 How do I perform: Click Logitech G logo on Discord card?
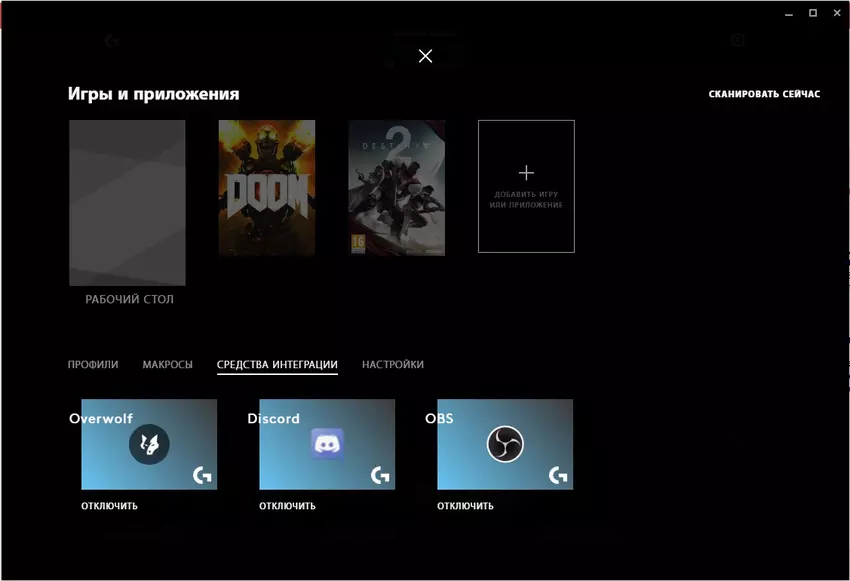pyautogui.click(x=379, y=476)
